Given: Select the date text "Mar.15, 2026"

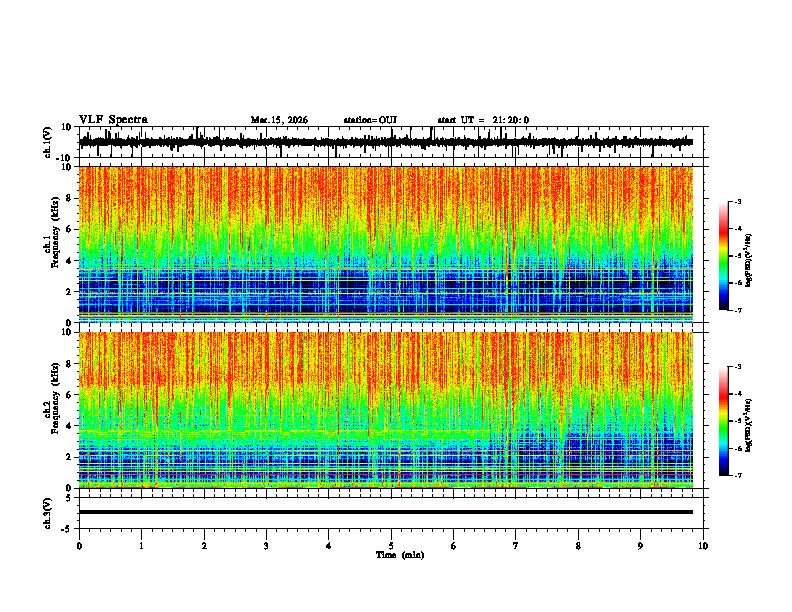Looking at the screenshot, I should point(279,120).
